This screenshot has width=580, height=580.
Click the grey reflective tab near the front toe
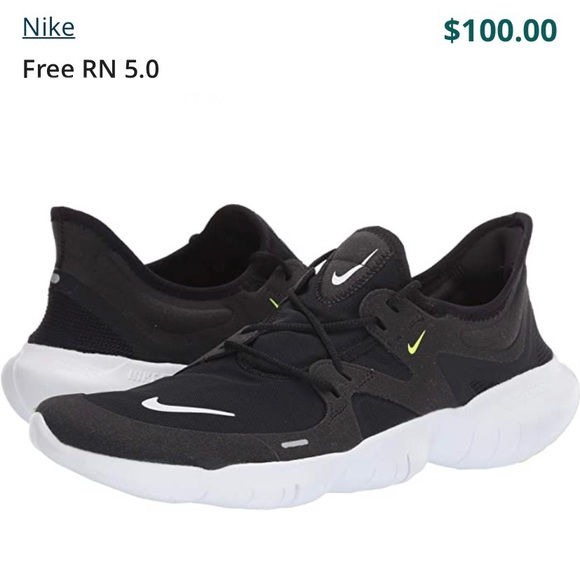coord(294,444)
